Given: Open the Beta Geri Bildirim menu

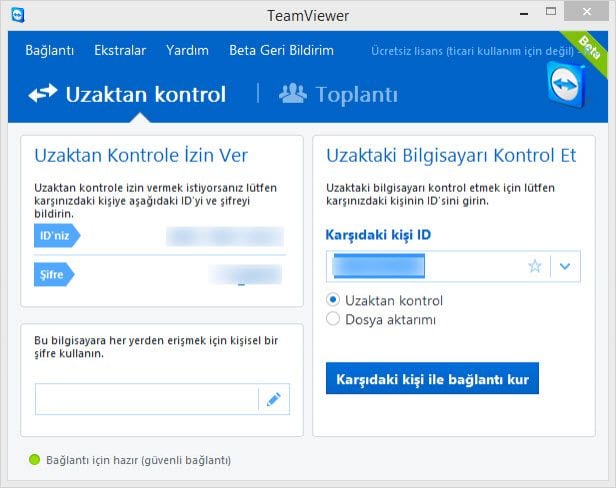Looking at the screenshot, I should click(281, 50).
